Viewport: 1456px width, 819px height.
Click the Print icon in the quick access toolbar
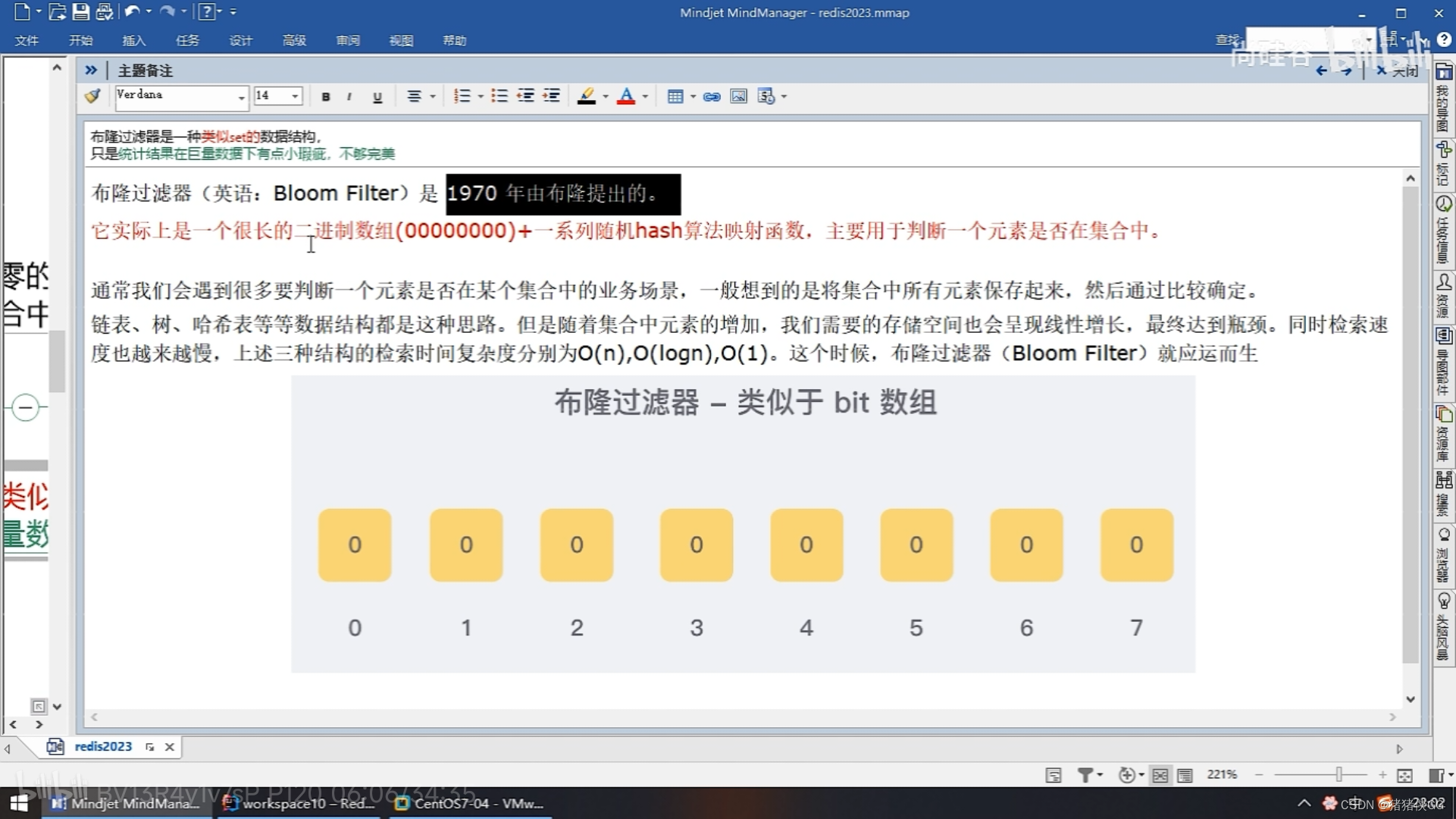pos(105,11)
